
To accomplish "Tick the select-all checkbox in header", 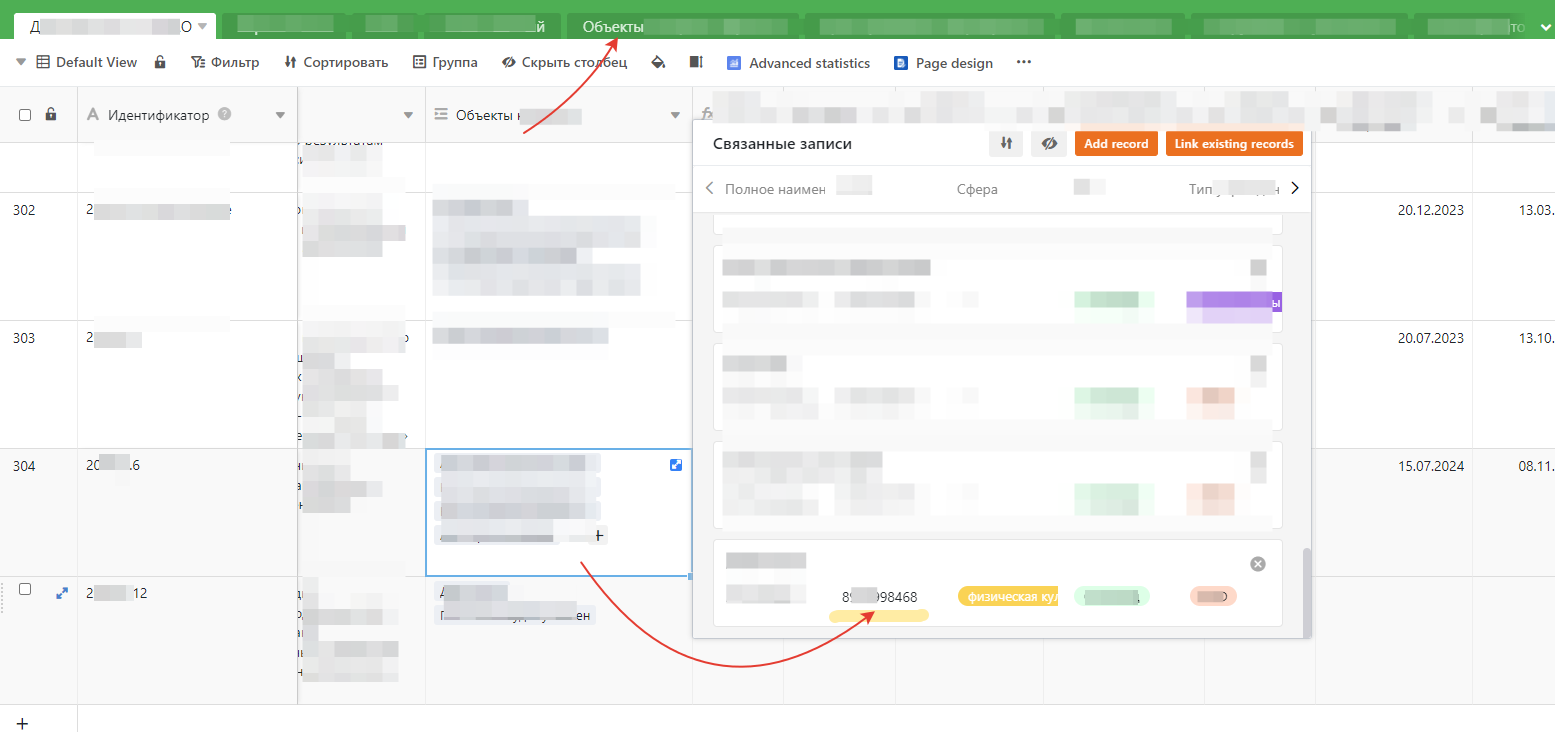I will 25,115.
